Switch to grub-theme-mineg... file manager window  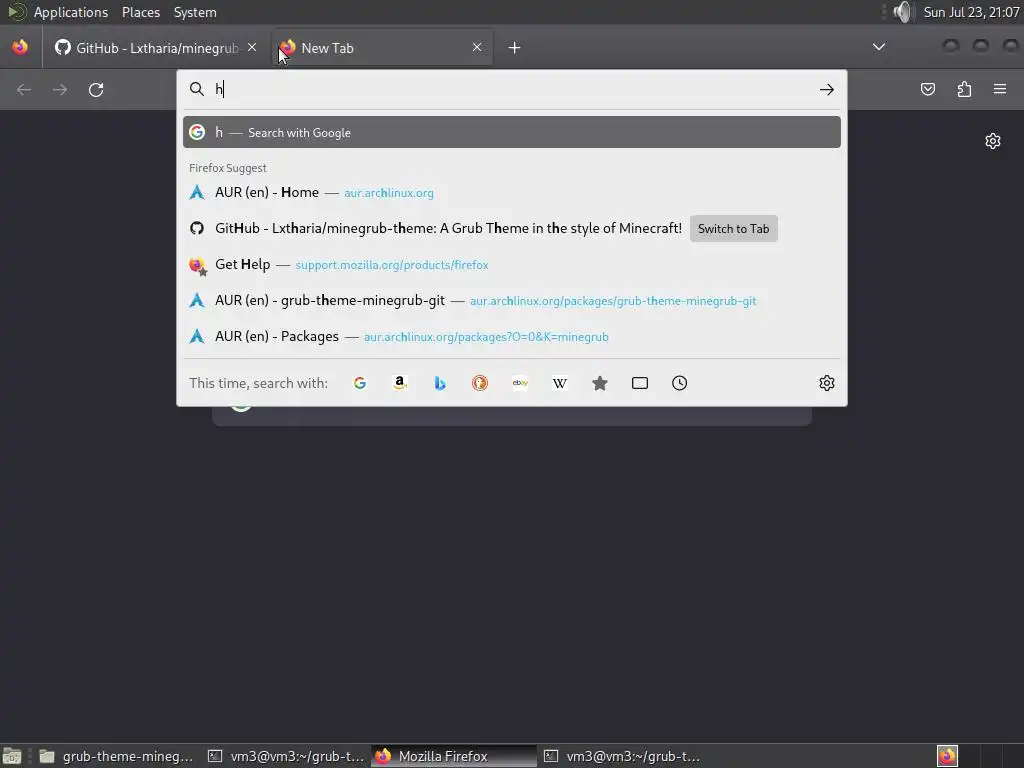point(116,756)
